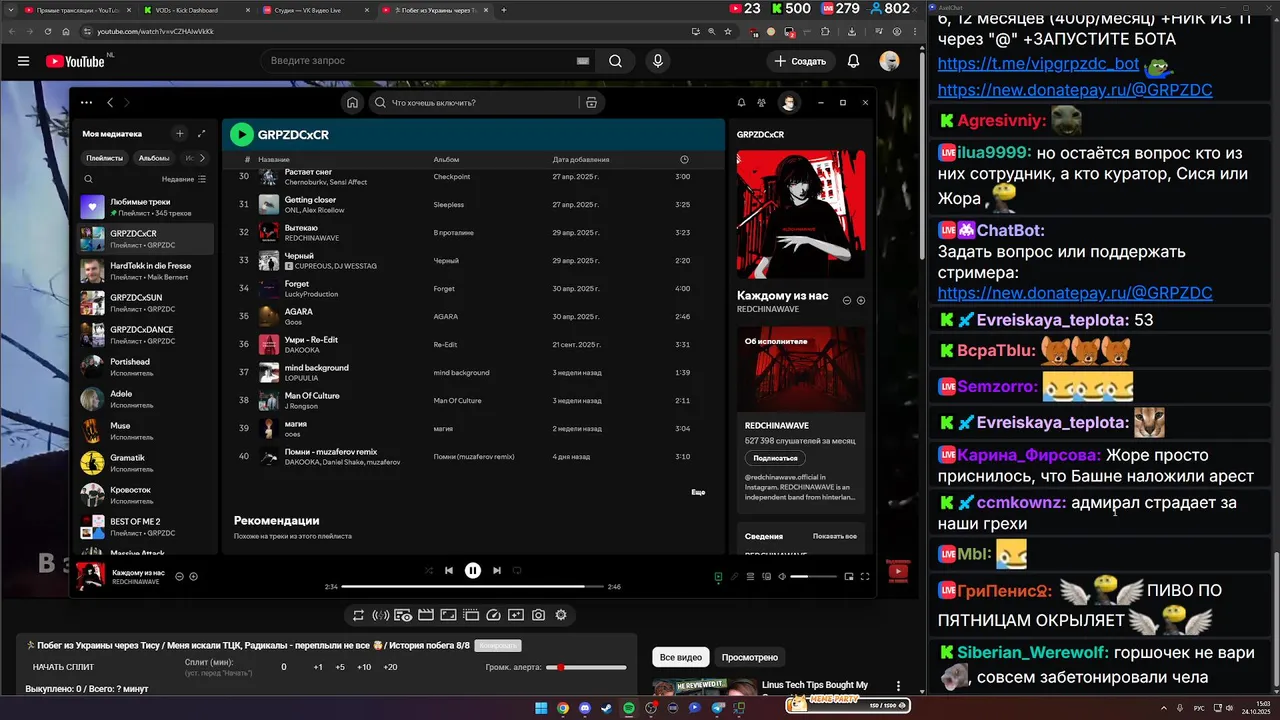Show more library filter chips arrow
Image resolution: width=1280 pixels, height=720 pixels.
202,158
